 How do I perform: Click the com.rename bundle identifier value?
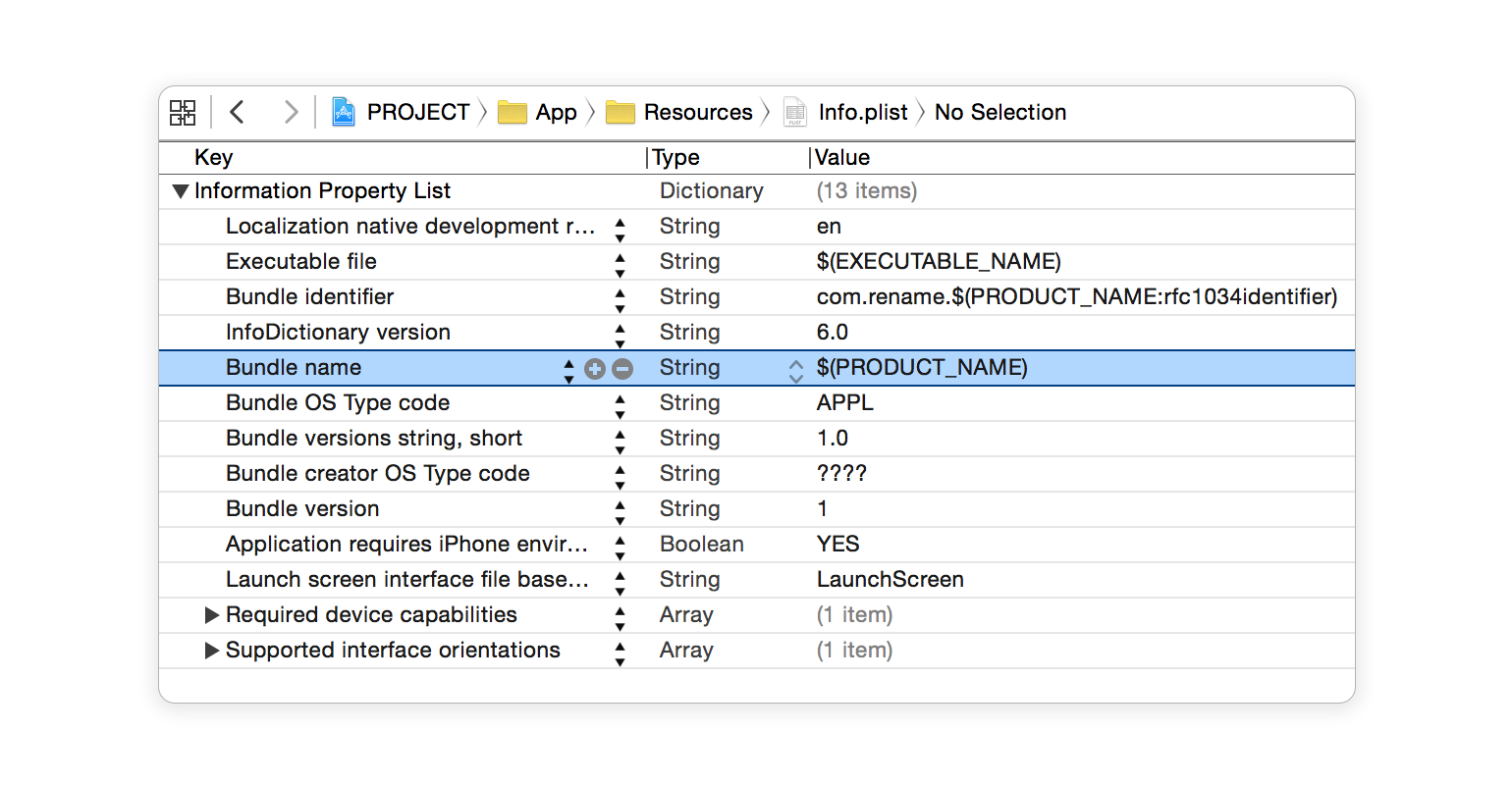click(x=1077, y=297)
